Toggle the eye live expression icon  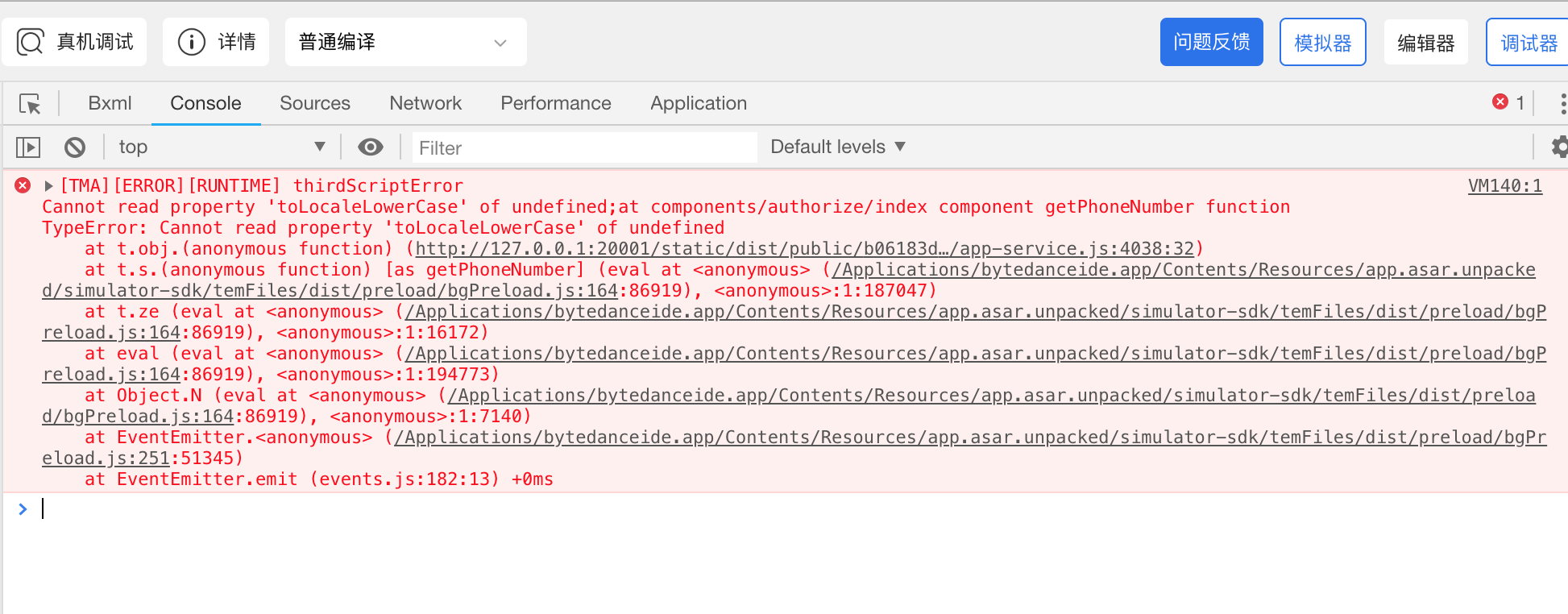point(371,147)
